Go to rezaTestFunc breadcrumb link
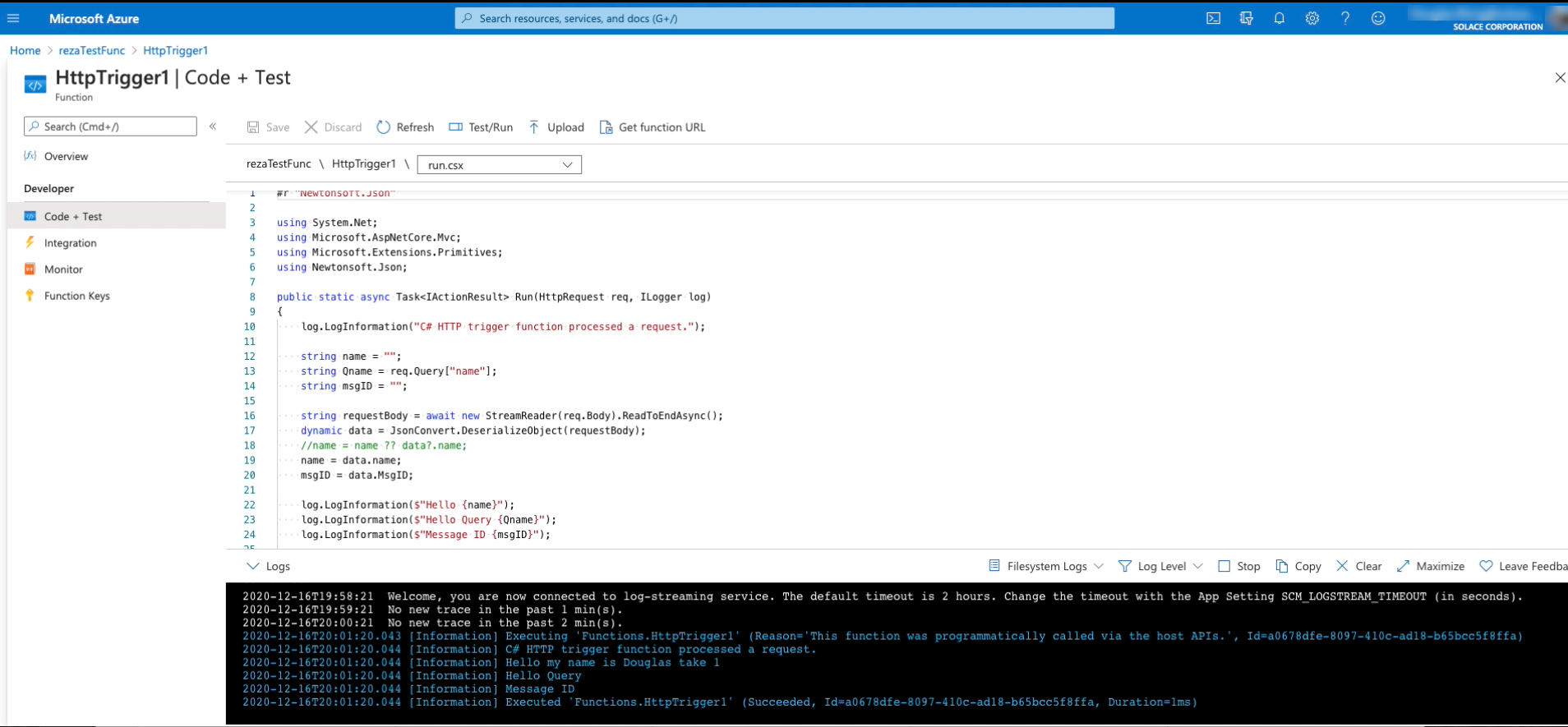The width and height of the screenshot is (1568, 727). (x=92, y=51)
